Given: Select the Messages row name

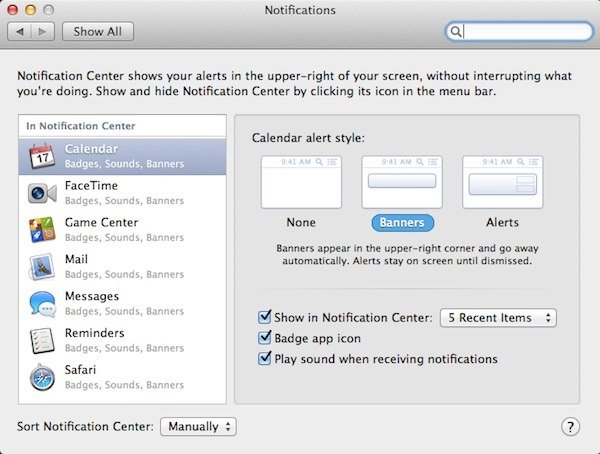Looking at the screenshot, I should coord(92,296).
